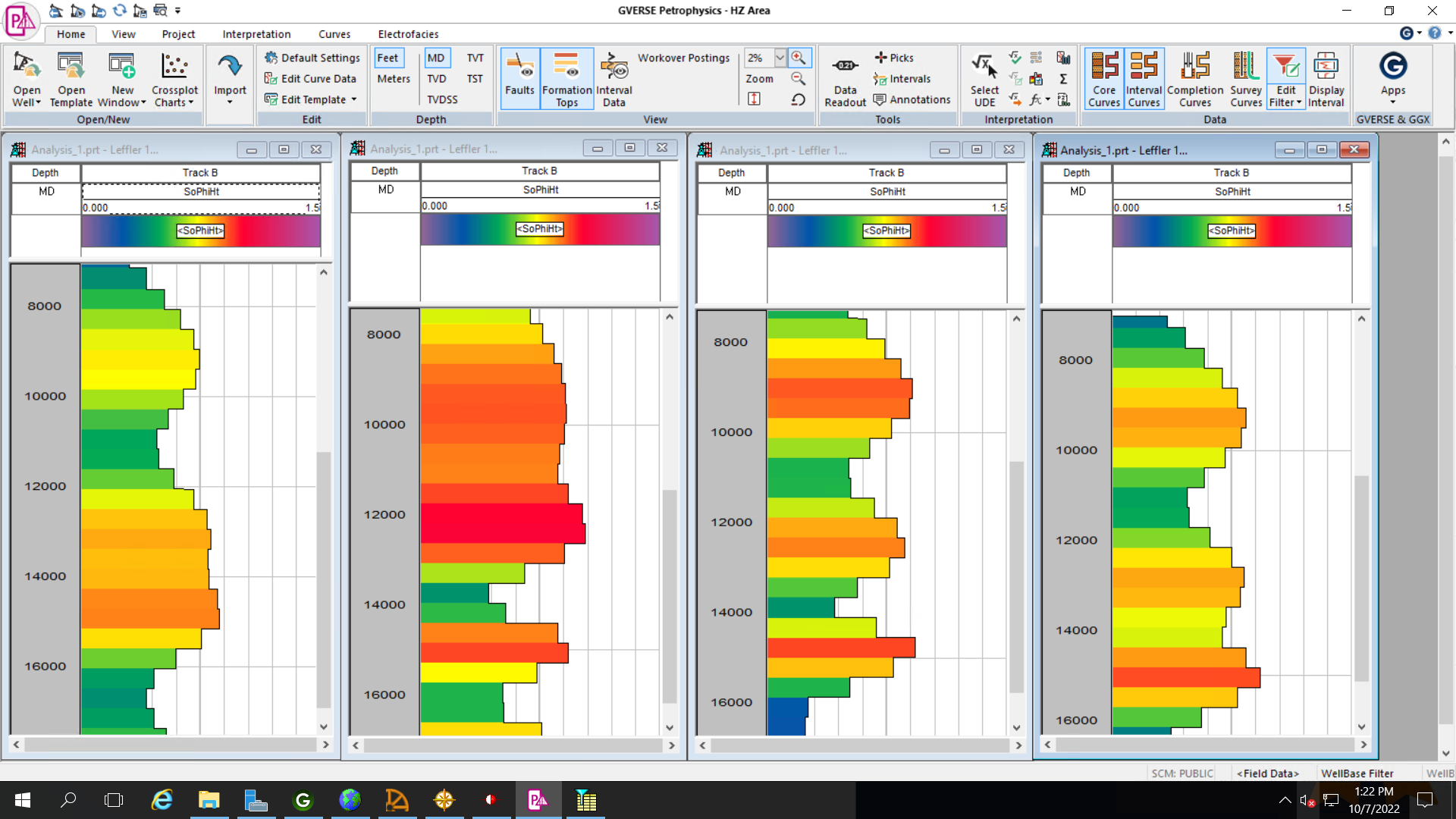Viewport: 1456px width, 819px height.
Task: Click the refresh icon in quick access toolbar
Action: (x=120, y=11)
